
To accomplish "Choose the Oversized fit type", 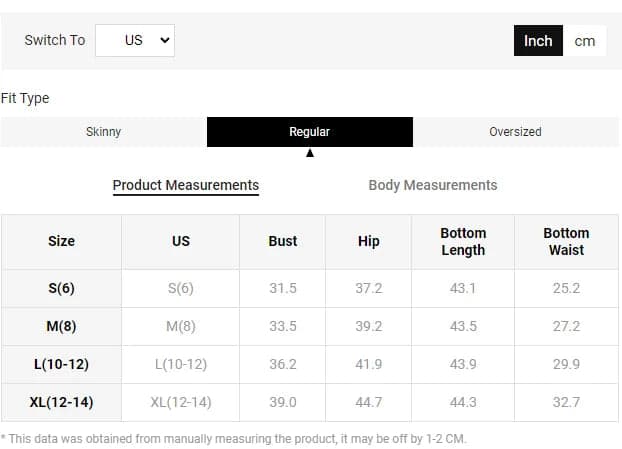I will (515, 132).
